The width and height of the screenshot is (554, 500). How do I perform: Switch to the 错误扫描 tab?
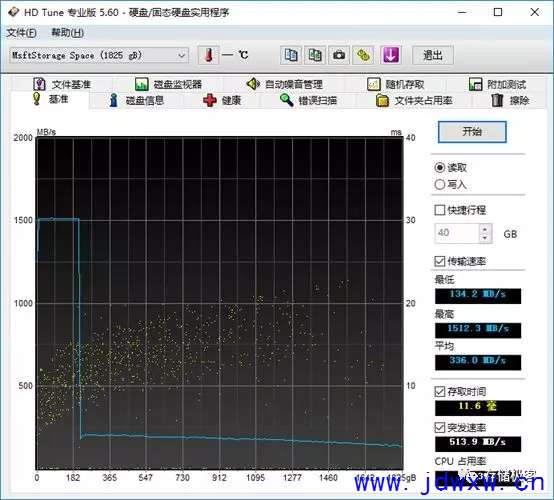click(308, 100)
